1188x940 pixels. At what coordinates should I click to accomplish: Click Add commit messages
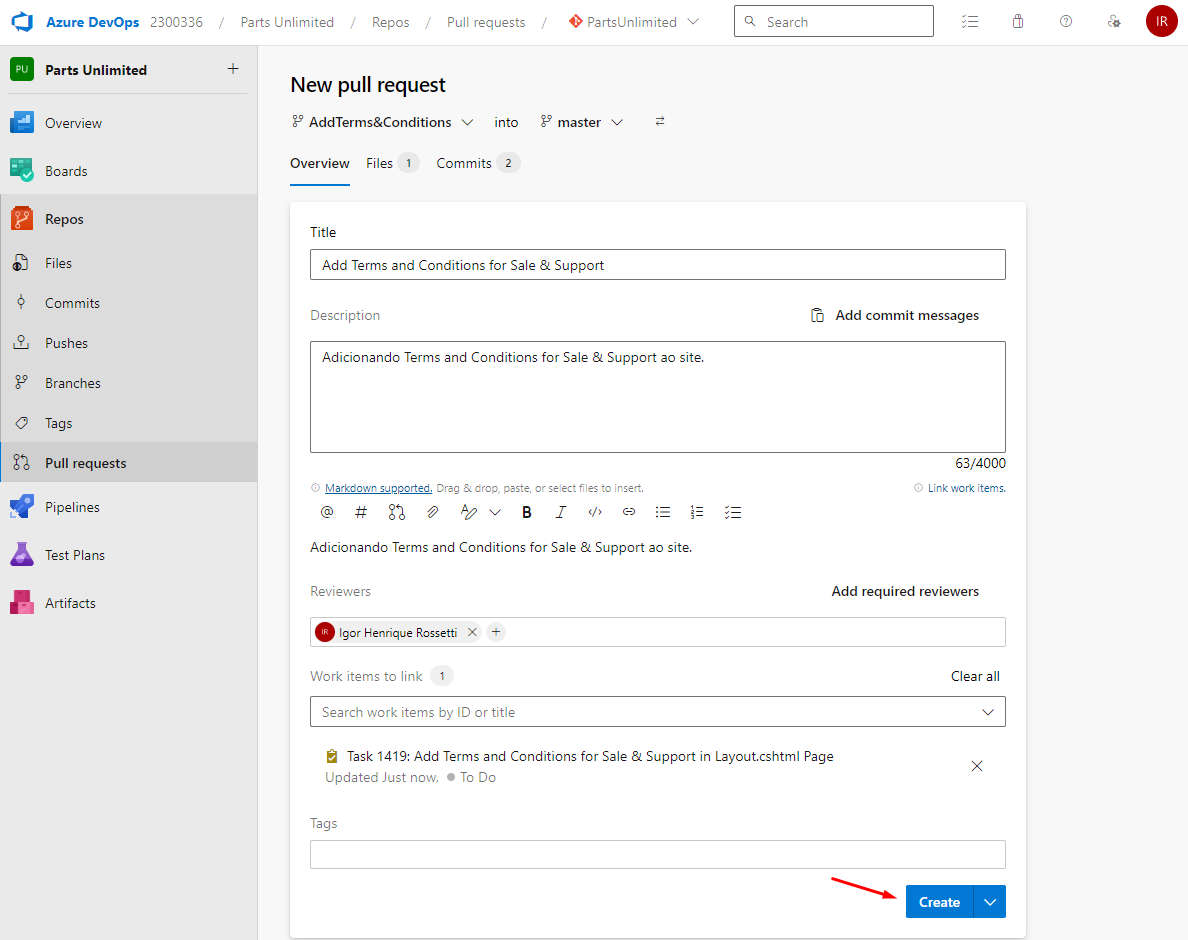click(895, 315)
